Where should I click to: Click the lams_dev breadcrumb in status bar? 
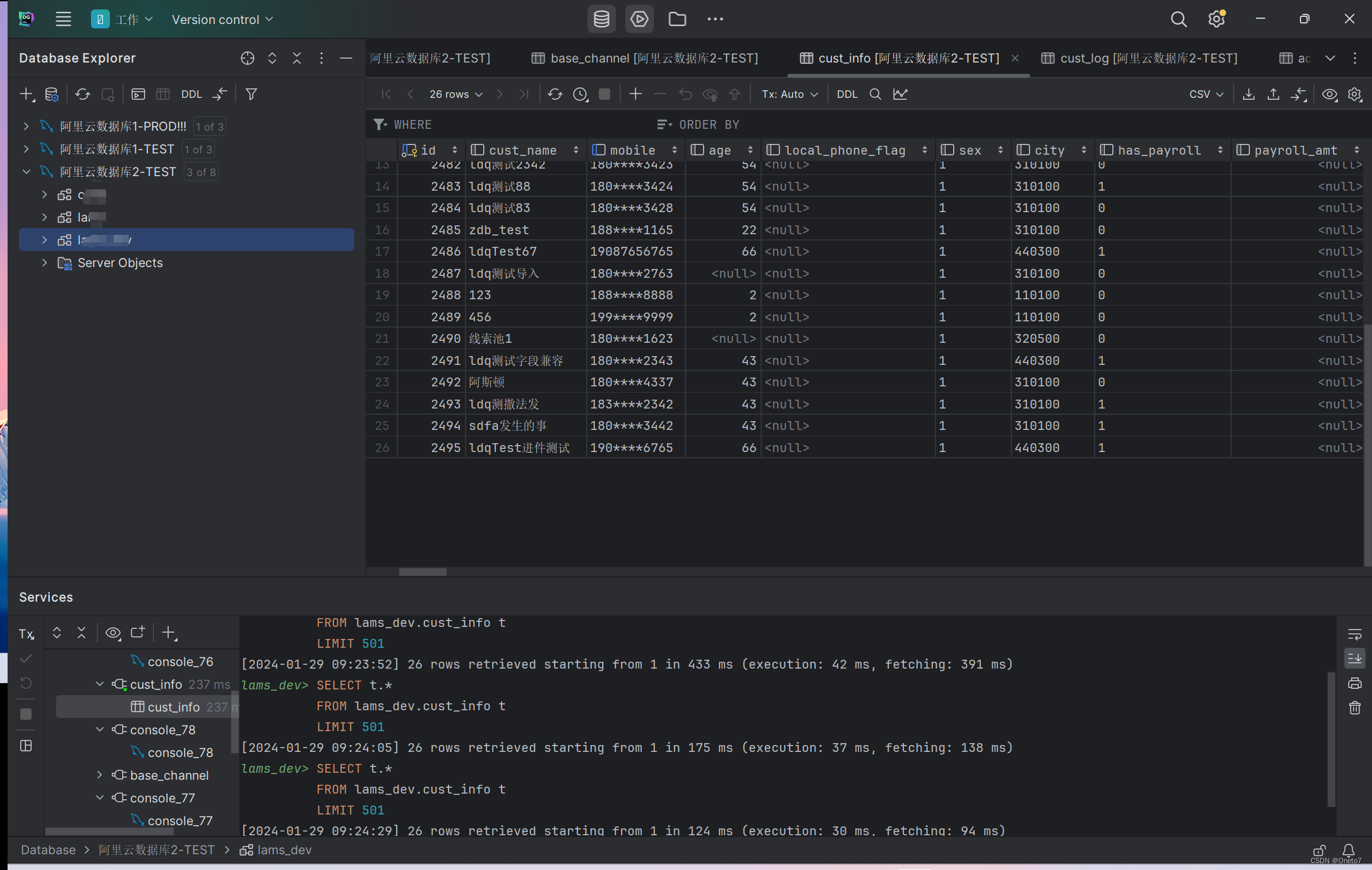pyautogui.click(x=284, y=850)
